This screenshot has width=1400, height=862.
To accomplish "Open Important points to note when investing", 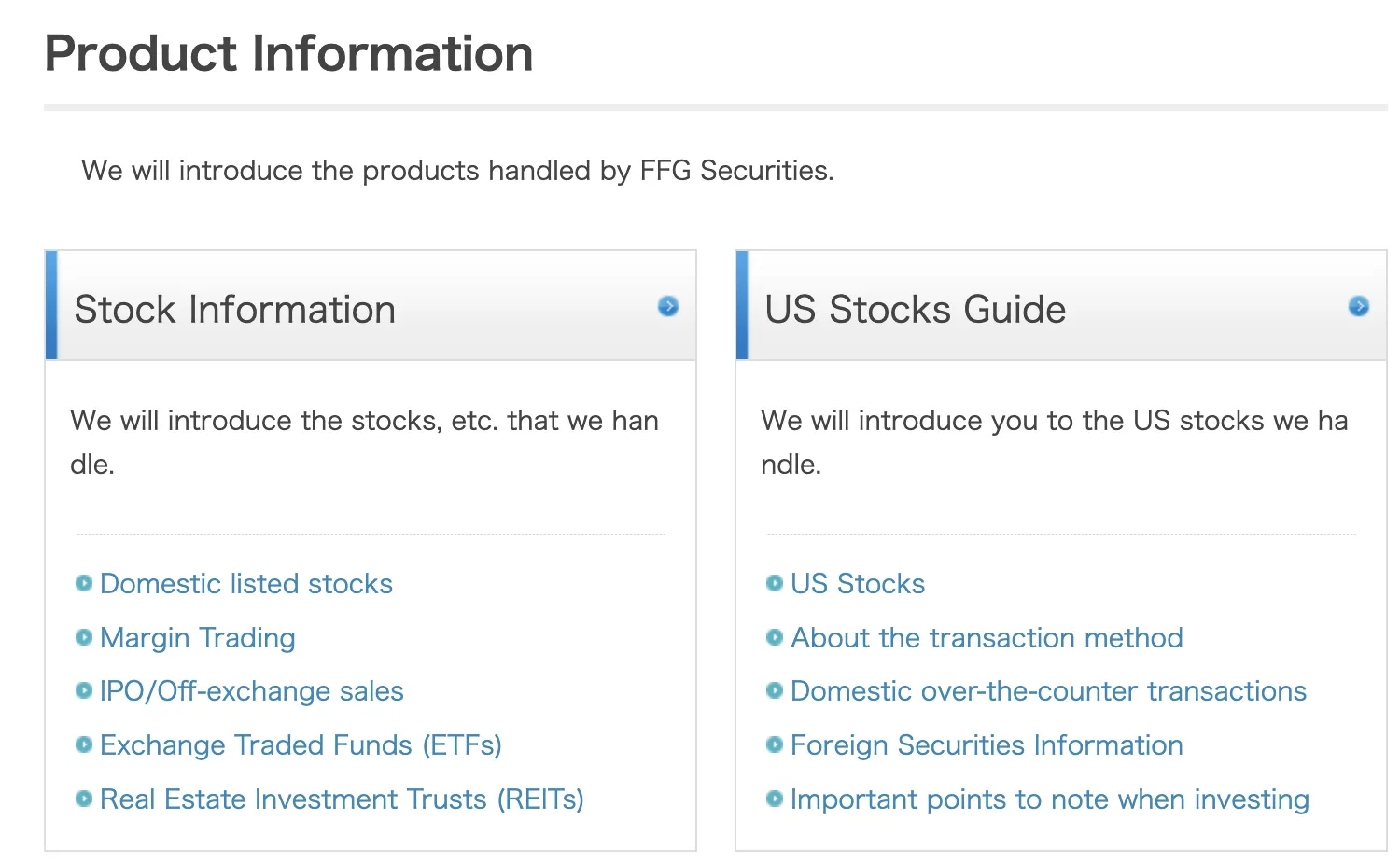I will pyautogui.click(x=1050, y=799).
